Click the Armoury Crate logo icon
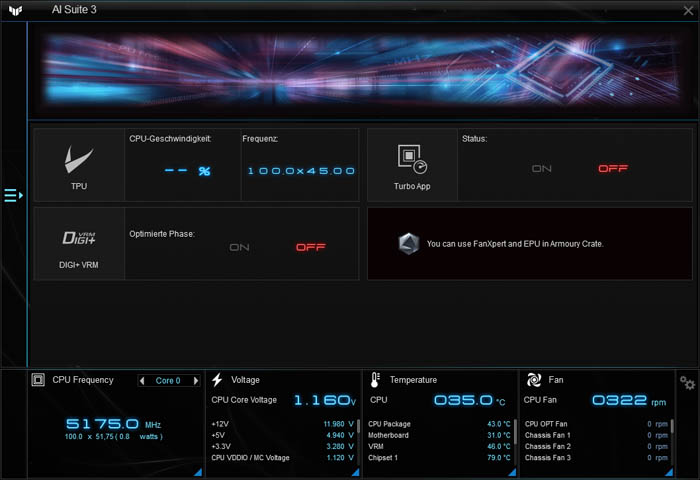The height and width of the screenshot is (480, 700). 407,243
